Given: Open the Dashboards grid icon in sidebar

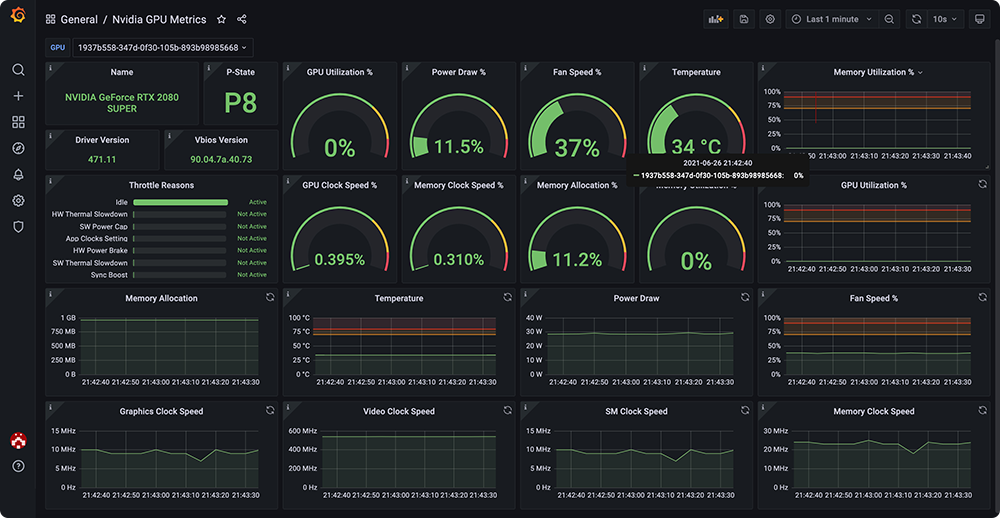Looking at the screenshot, I should [x=18, y=122].
